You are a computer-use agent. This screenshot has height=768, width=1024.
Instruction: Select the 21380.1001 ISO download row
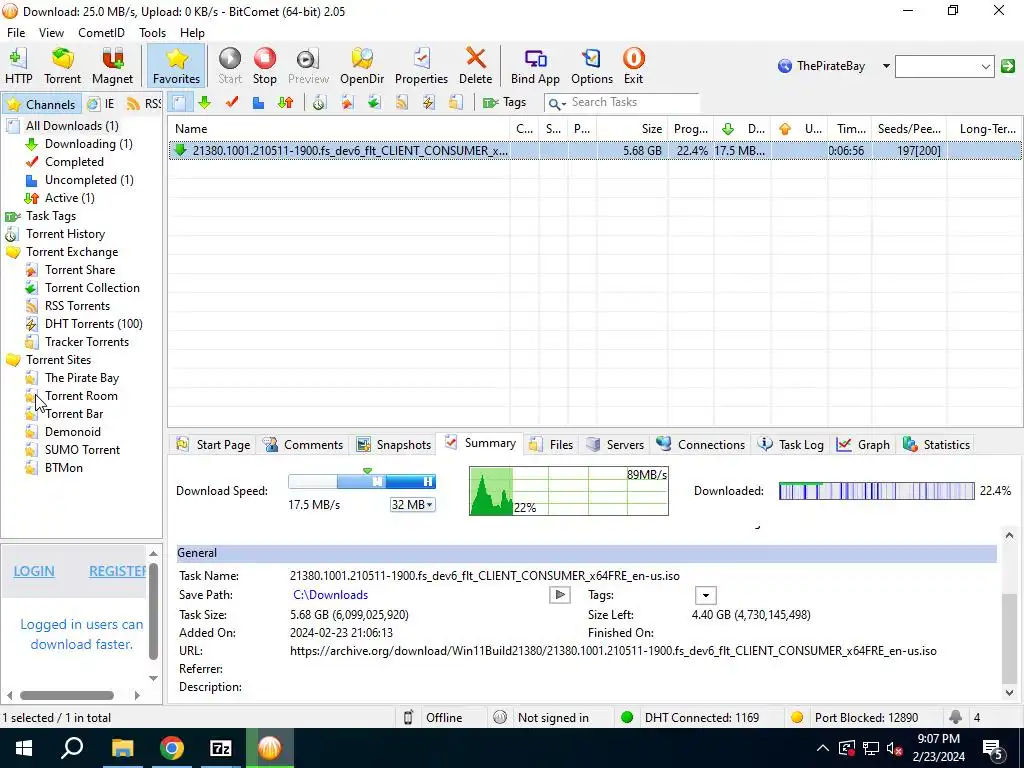point(595,151)
